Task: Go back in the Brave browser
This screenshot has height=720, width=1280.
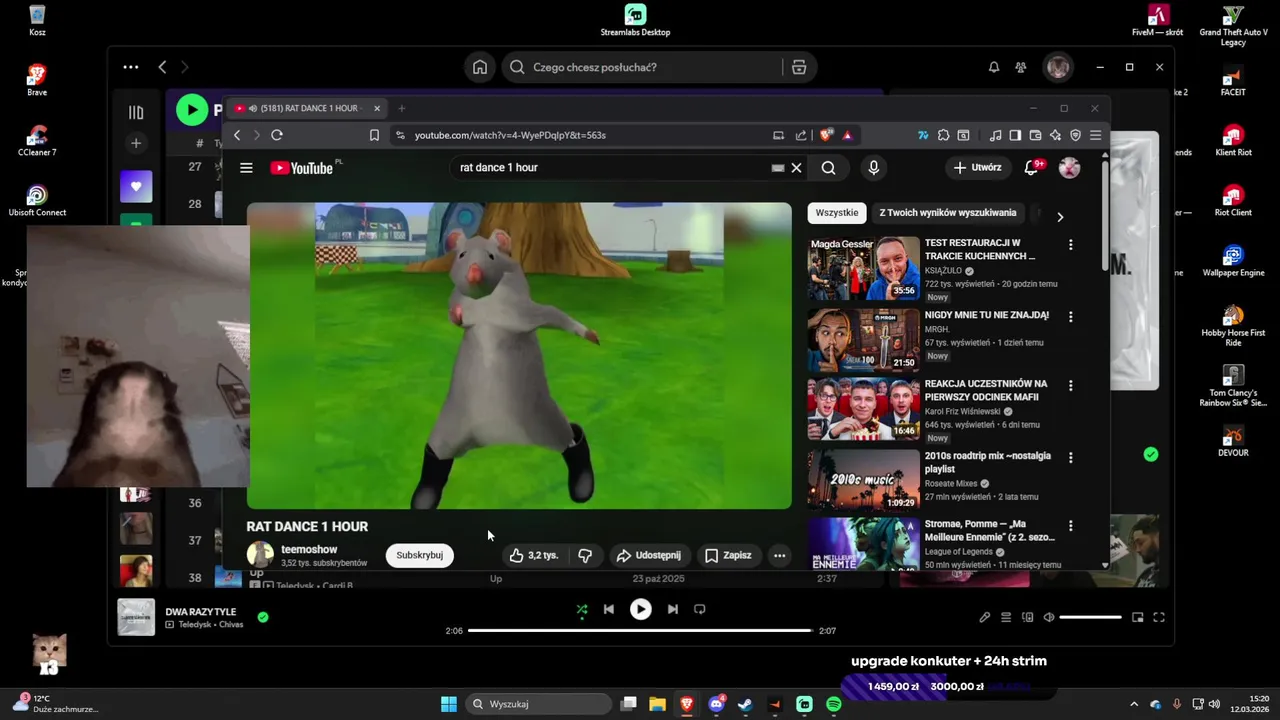Action: 237,135
